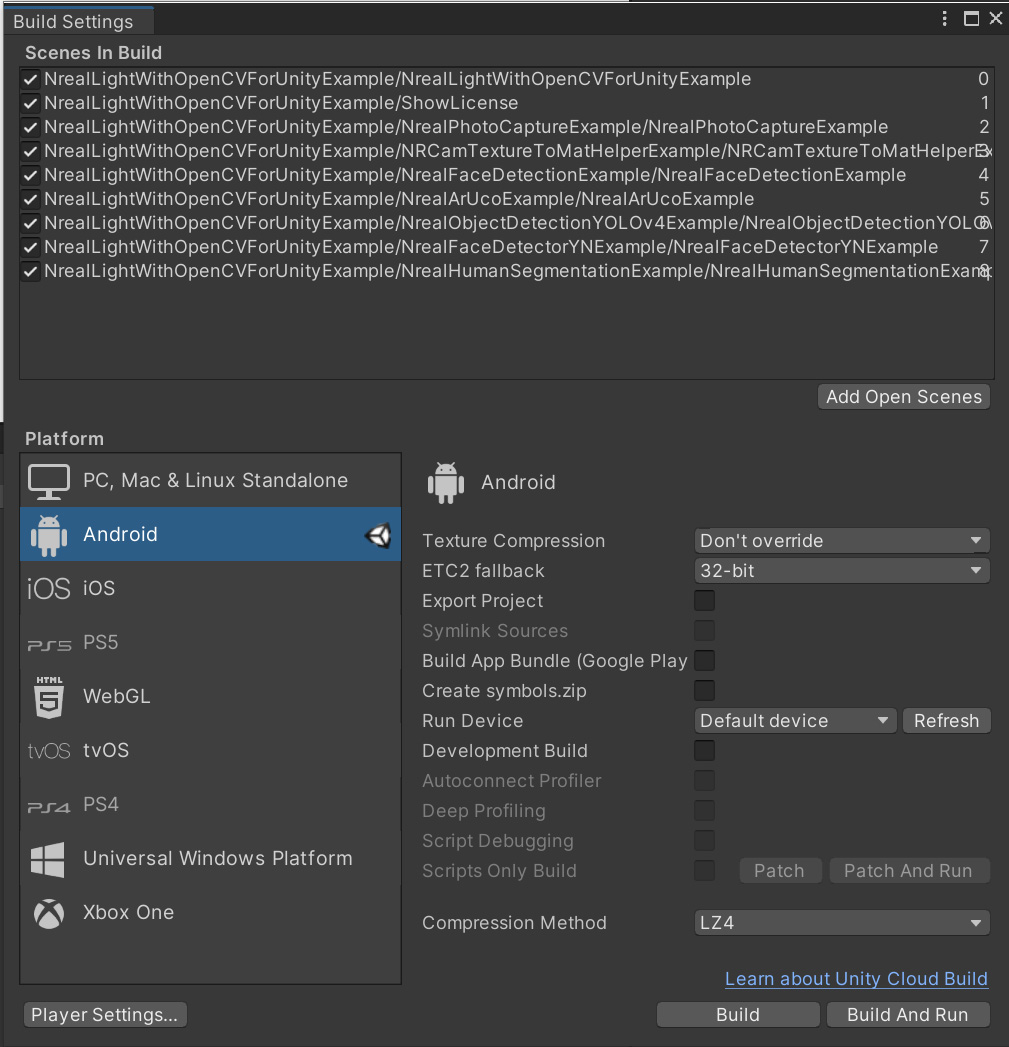Open Player Settings...

(x=105, y=1014)
